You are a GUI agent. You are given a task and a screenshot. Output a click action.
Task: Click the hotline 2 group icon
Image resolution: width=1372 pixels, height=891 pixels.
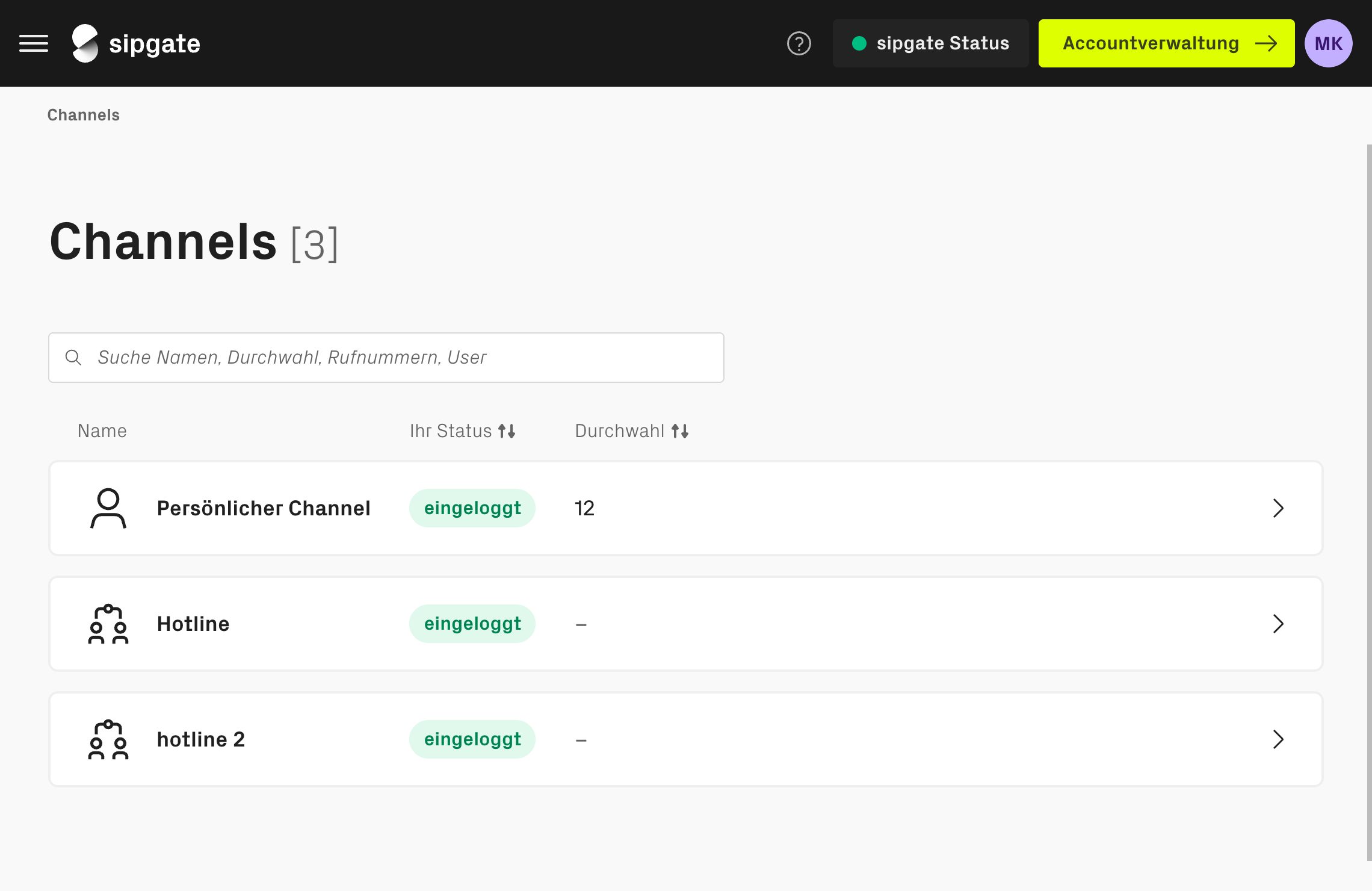[108, 739]
